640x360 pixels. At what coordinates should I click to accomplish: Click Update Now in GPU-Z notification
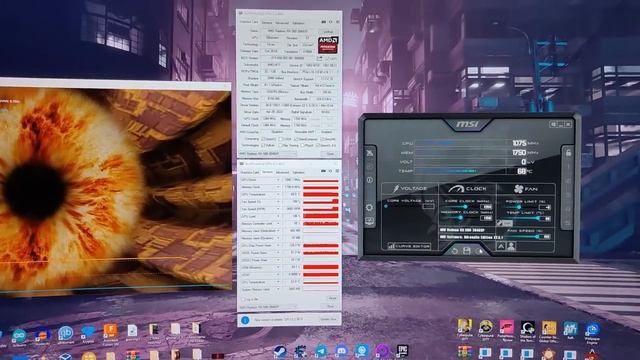coord(328,319)
